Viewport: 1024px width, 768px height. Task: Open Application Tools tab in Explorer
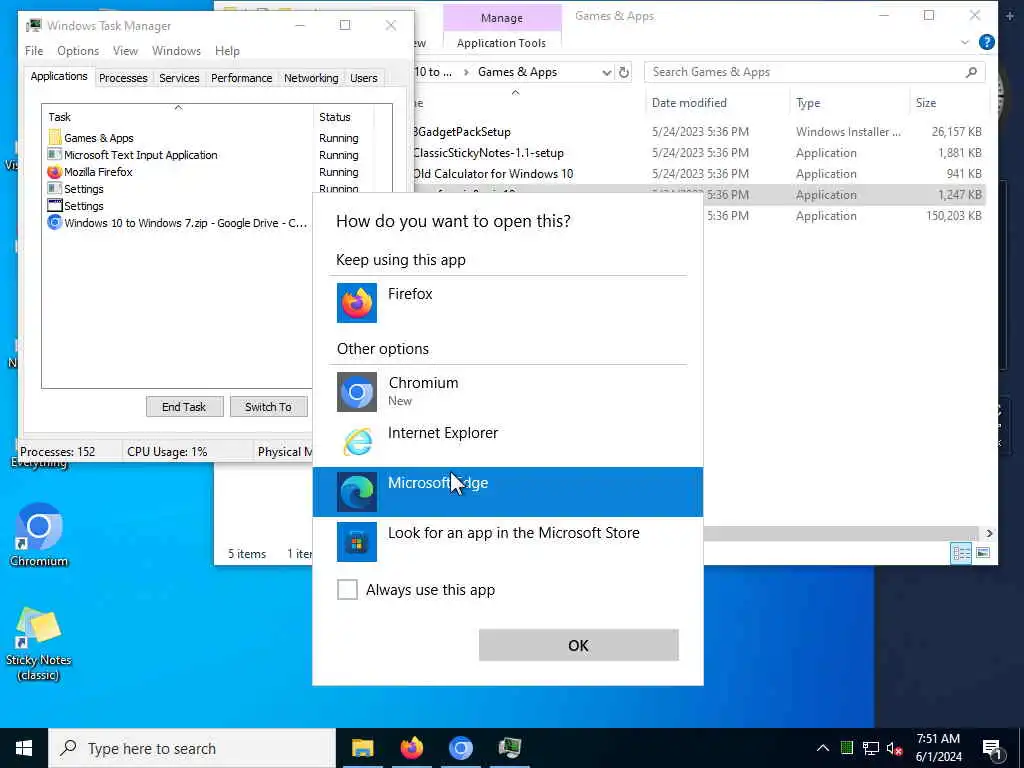click(502, 43)
